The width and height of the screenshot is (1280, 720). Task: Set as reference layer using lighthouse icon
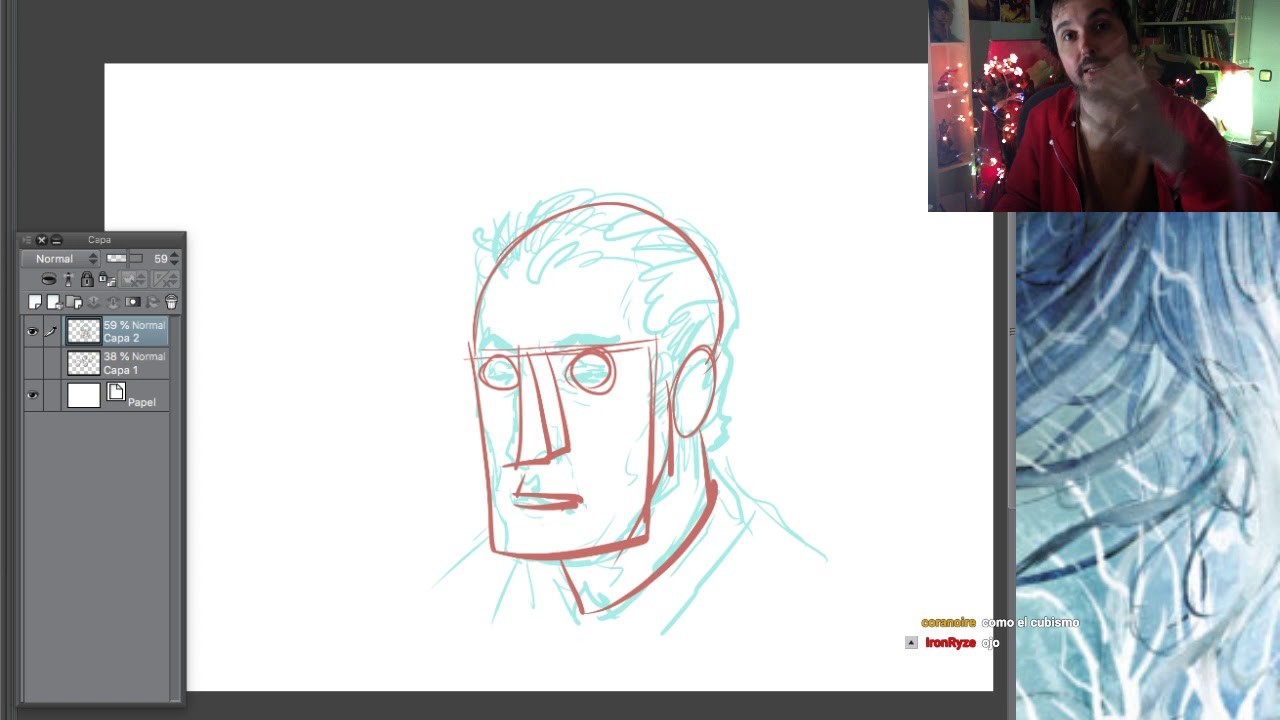click(x=68, y=280)
